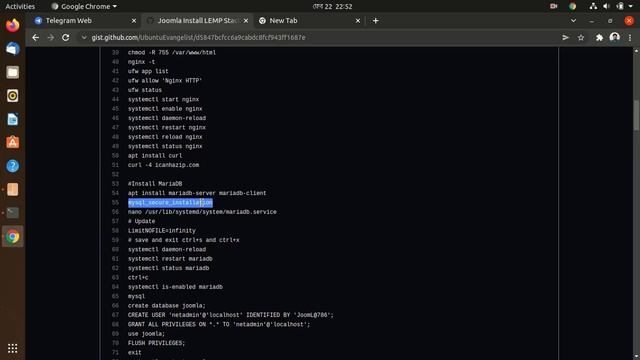Click the line "curl -4 icanhazip.com"
Viewport: 640px width, 360px height.
click(163, 165)
